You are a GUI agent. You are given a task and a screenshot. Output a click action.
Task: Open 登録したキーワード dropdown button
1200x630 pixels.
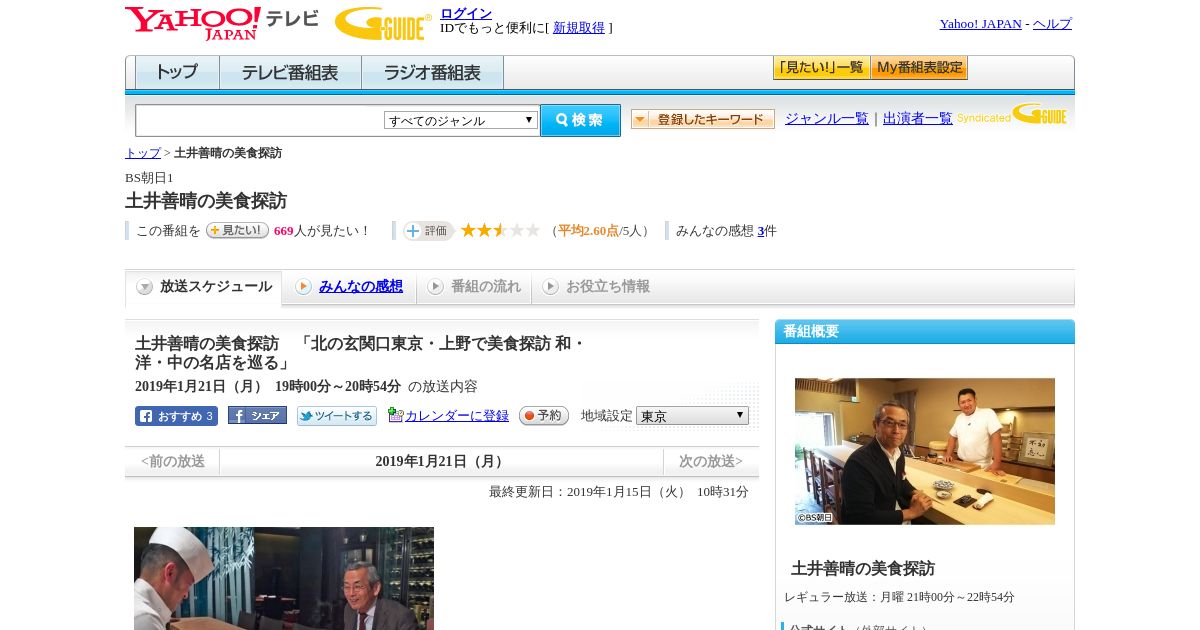coord(703,119)
